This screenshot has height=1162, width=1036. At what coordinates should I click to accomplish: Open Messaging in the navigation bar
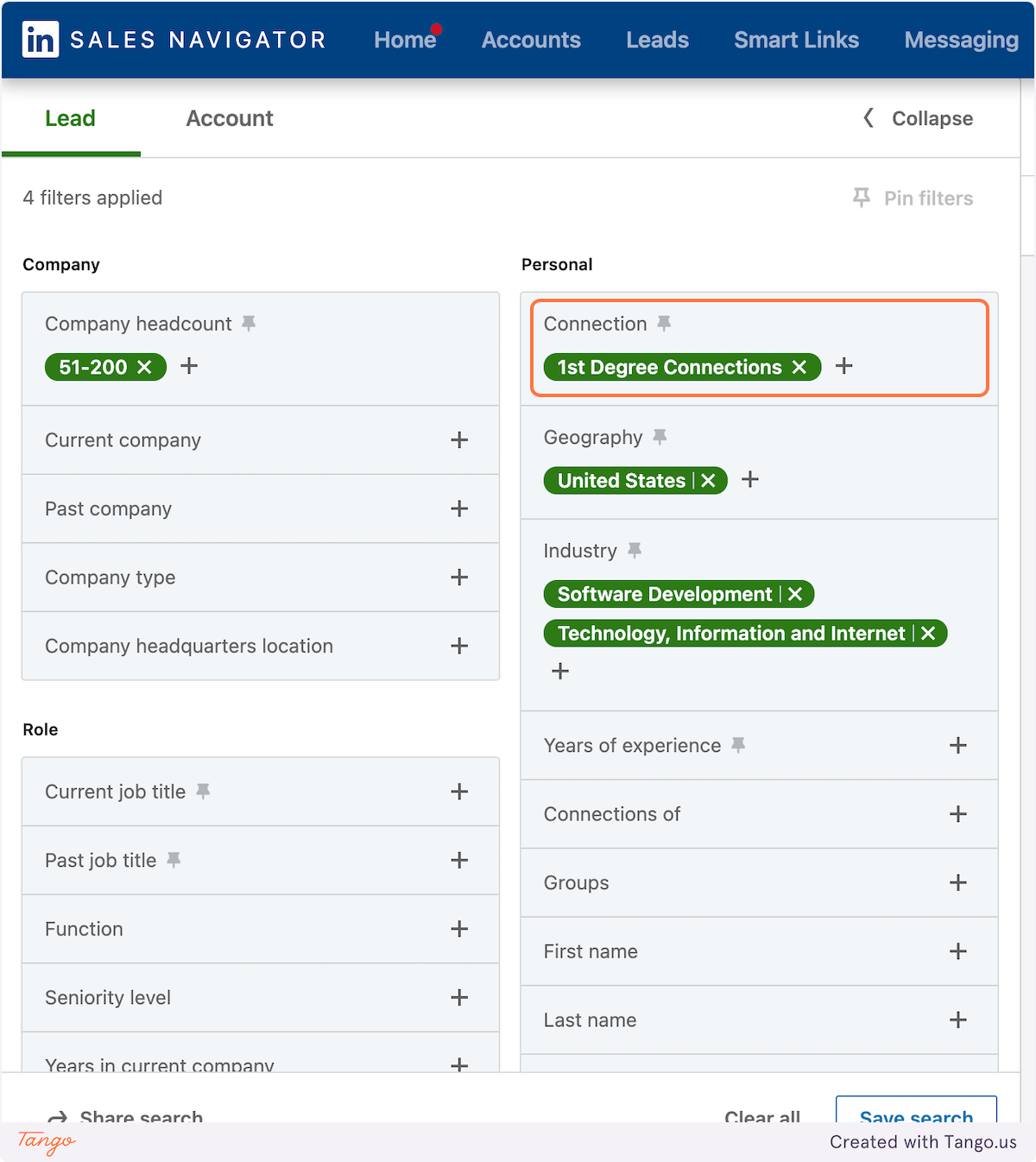click(x=961, y=40)
